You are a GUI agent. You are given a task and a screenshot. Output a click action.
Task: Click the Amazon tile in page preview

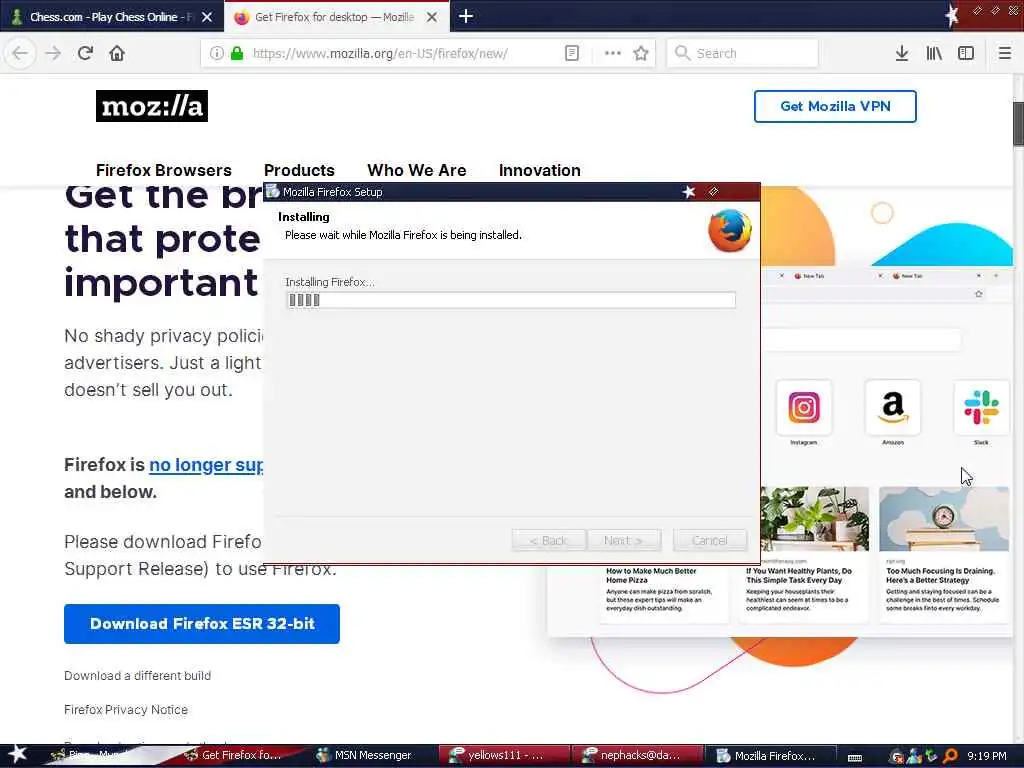[893, 408]
